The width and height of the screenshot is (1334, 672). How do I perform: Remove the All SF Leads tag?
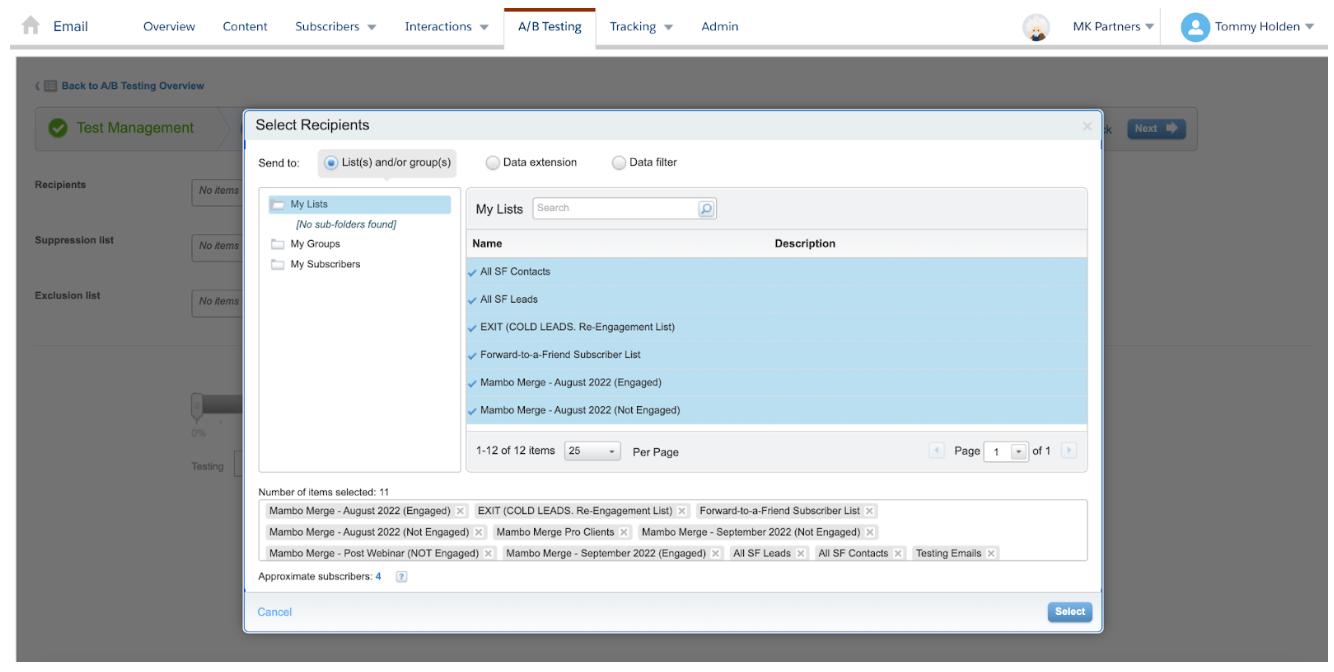(x=801, y=553)
